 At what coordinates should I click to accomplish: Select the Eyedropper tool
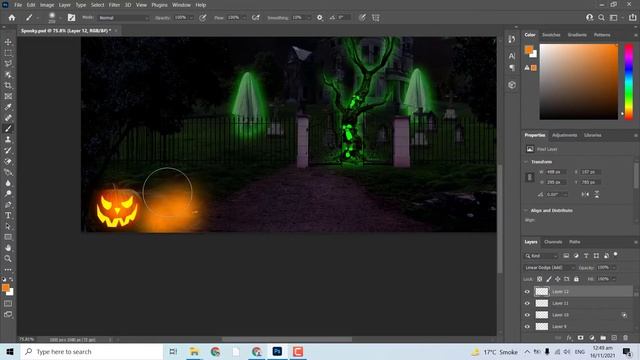pyautogui.click(x=8, y=107)
